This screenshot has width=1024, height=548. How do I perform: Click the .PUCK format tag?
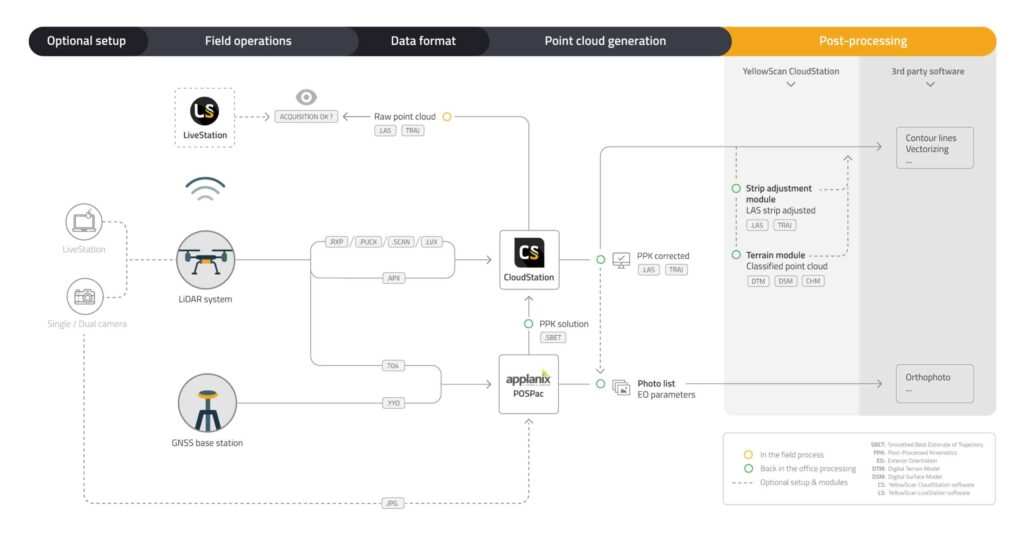(368, 242)
